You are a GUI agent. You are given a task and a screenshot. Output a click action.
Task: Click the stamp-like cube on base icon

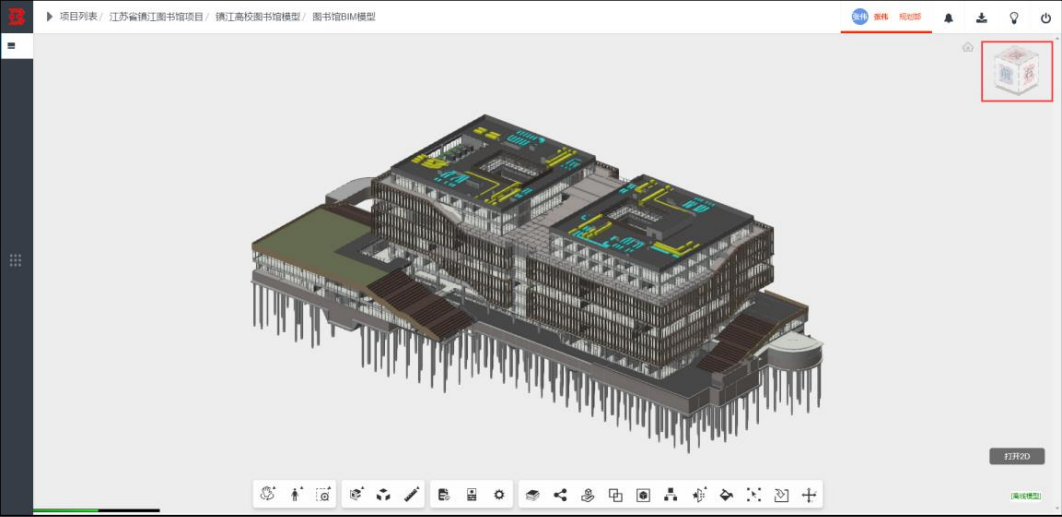pyautogui.click(x=588, y=495)
